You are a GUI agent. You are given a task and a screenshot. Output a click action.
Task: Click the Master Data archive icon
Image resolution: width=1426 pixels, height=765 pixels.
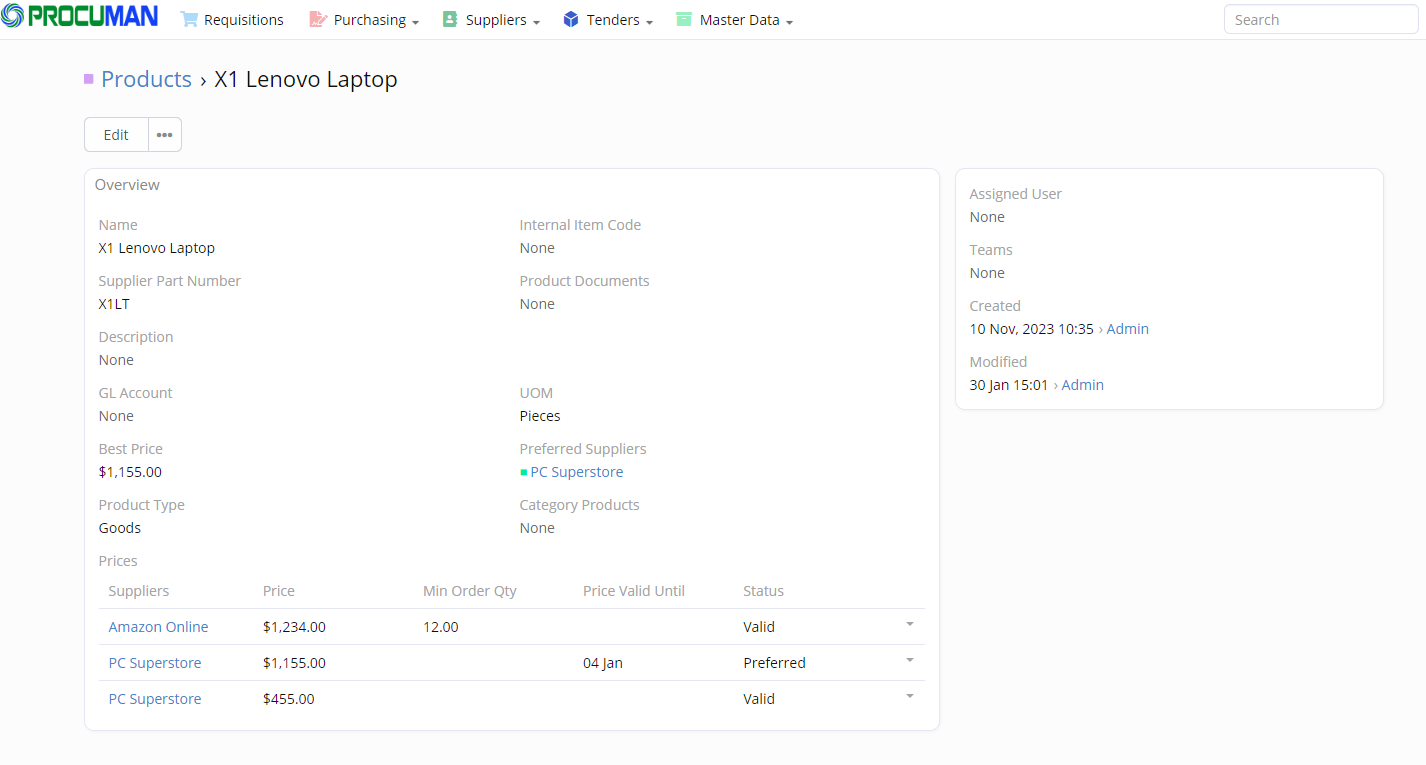(684, 19)
